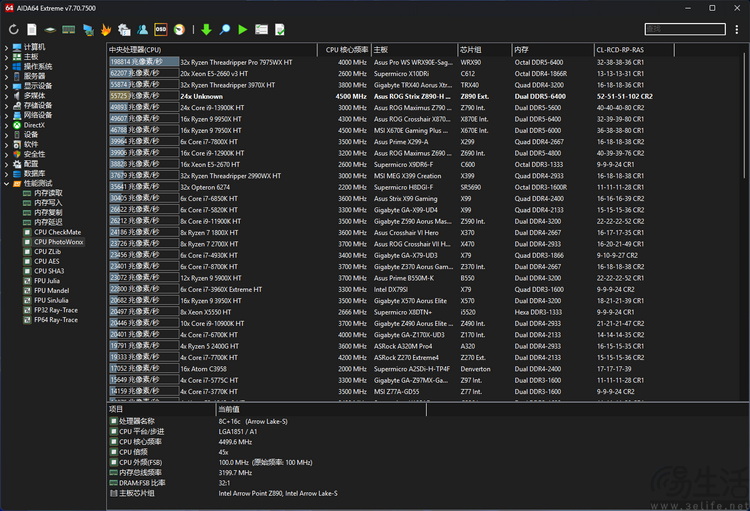Viewport: 750px width, 511px height.
Task: Expand the 显示设备 tree node
Action: 6,86
